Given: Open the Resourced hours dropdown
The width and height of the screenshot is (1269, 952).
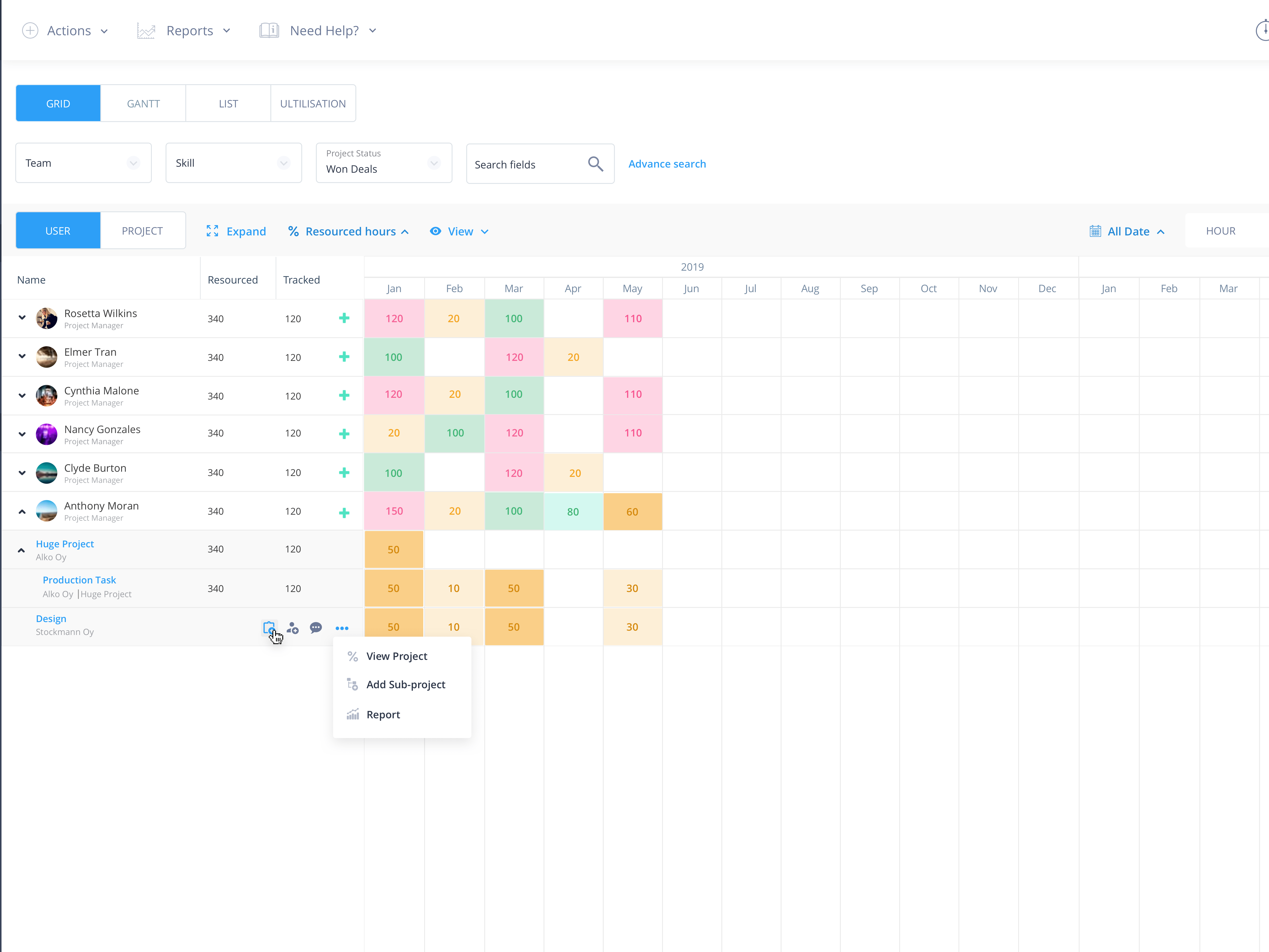Looking at the screenshot, I should coord(349,231).
